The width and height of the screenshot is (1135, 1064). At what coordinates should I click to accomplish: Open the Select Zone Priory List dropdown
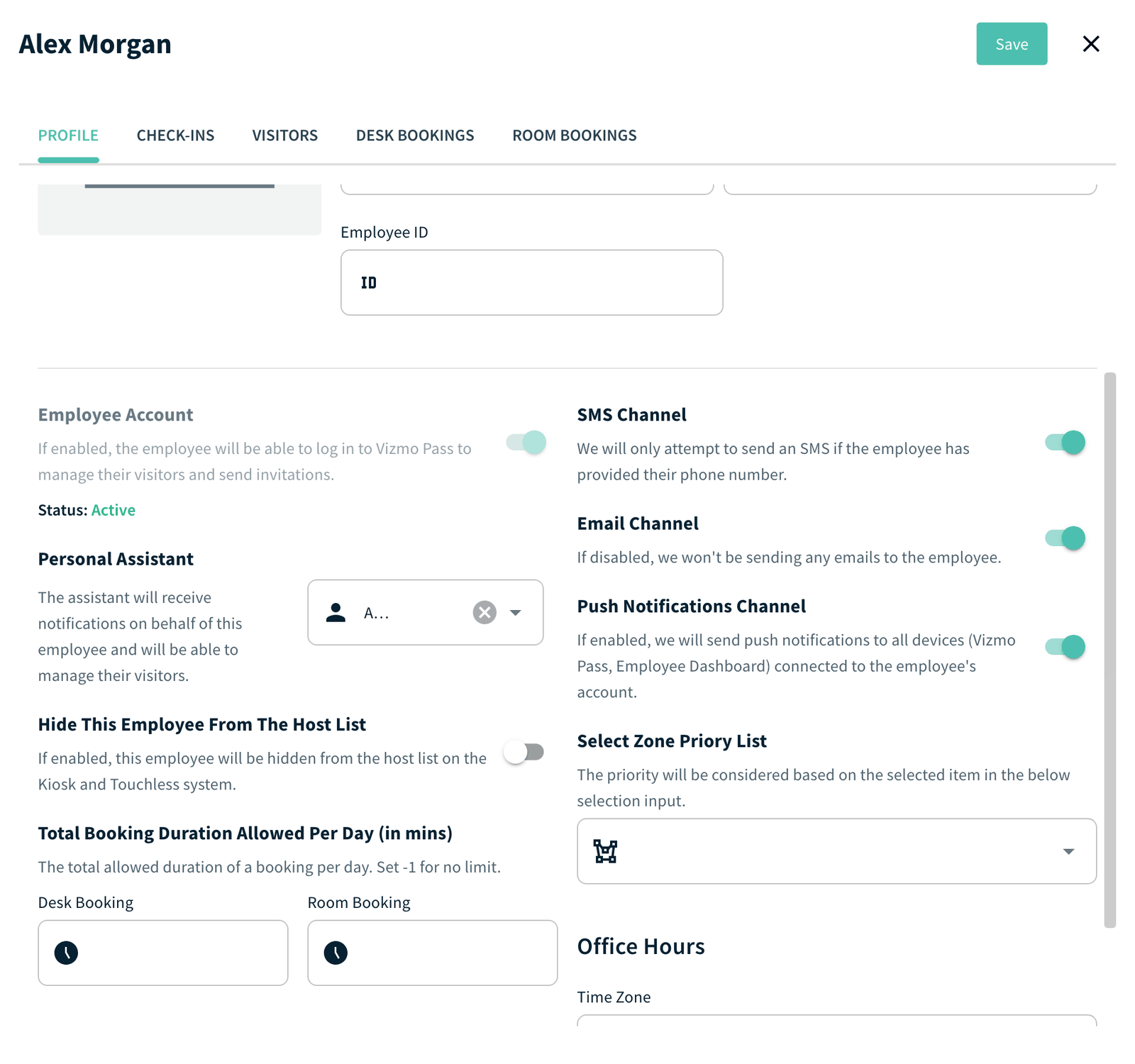[837, 851]
